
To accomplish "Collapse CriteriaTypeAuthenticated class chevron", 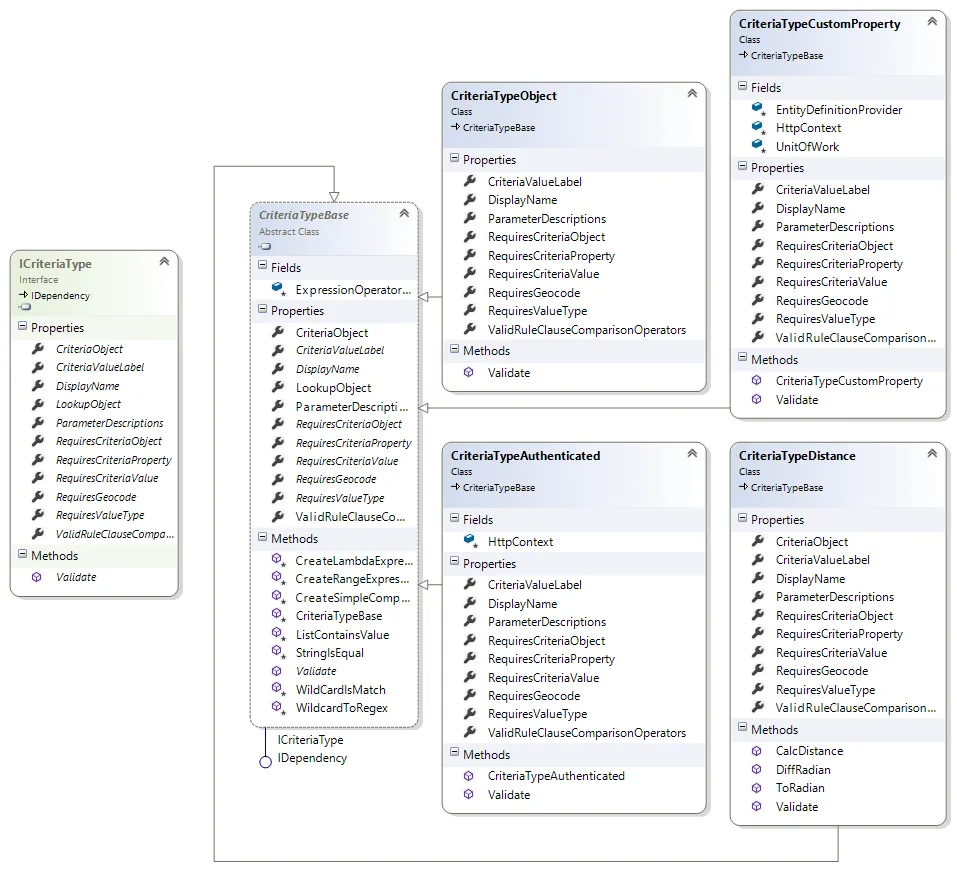I will click(x=692, y=453).
